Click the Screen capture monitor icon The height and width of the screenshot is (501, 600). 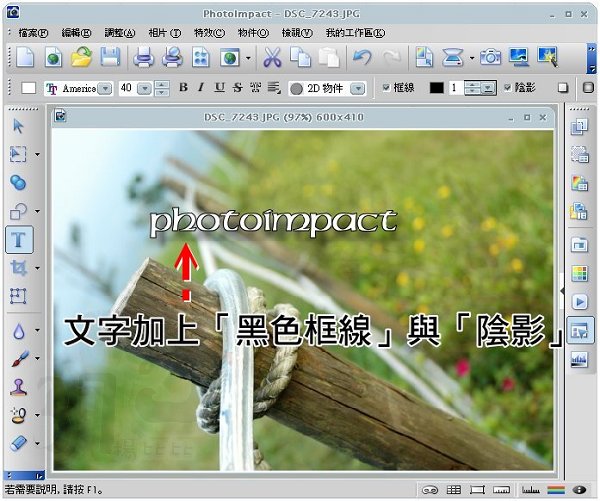coord(519,57)
